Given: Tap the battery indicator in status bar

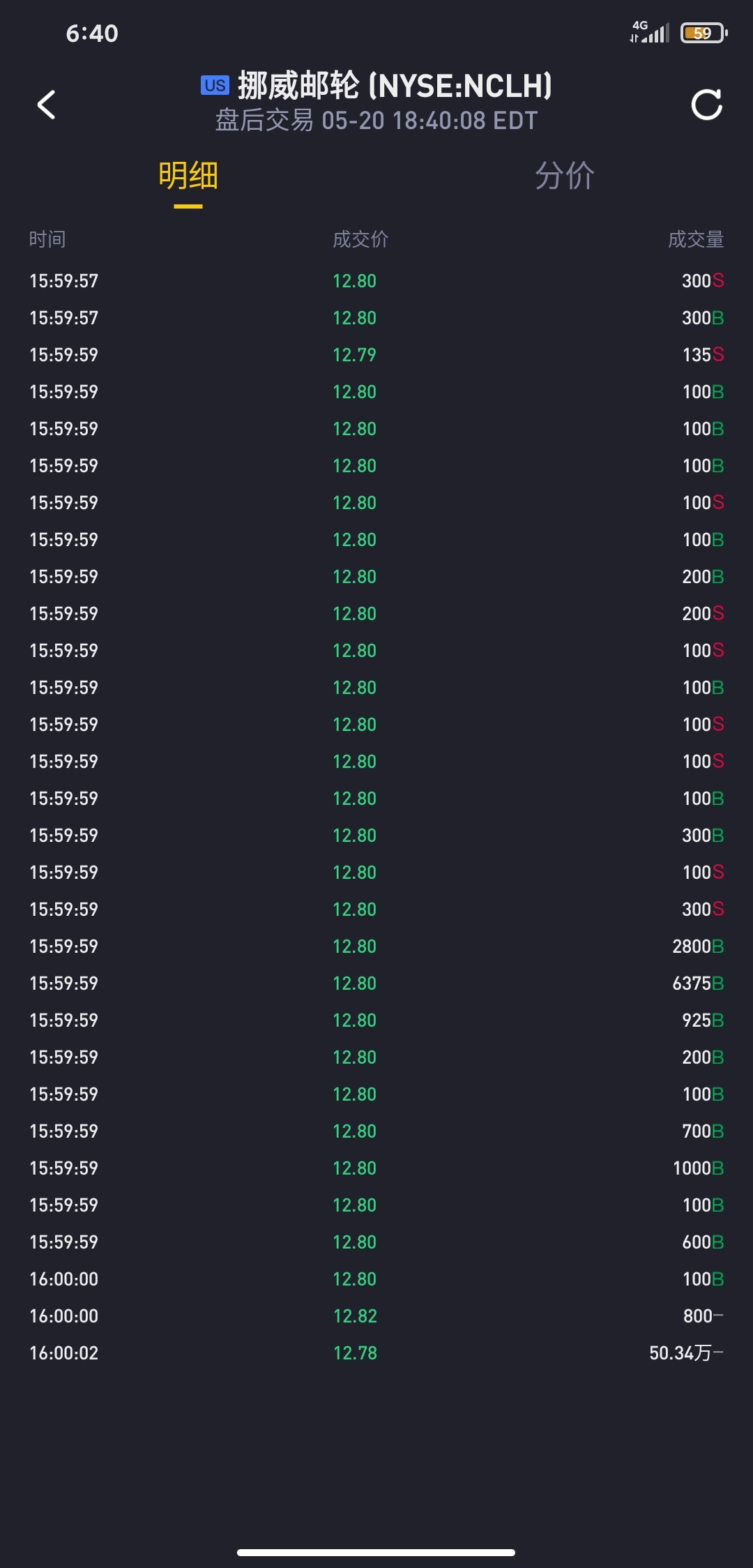Looking at the screenshot, I should [x=704, y=33].
